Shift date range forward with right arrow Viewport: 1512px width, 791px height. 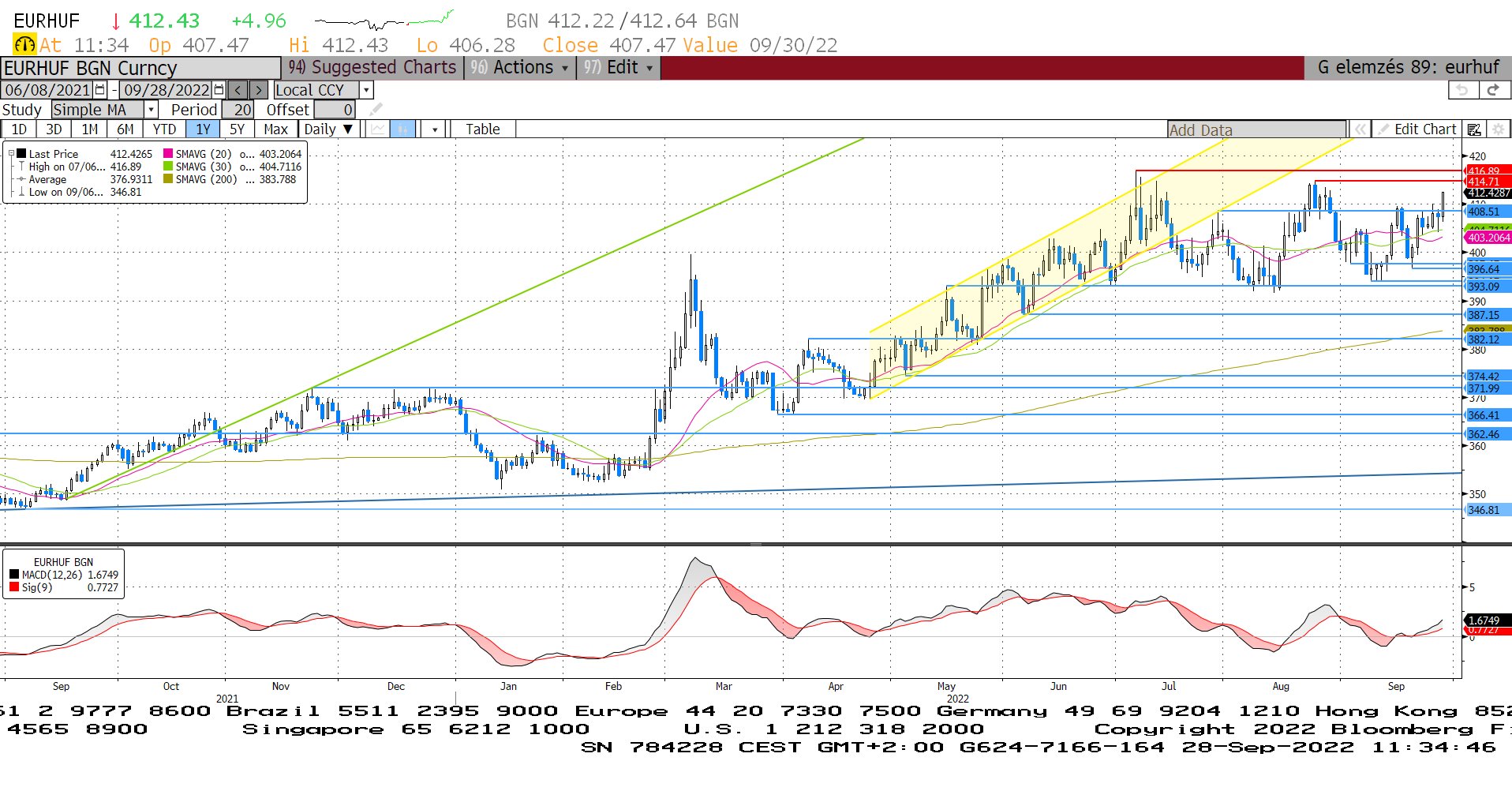point(259,90)
